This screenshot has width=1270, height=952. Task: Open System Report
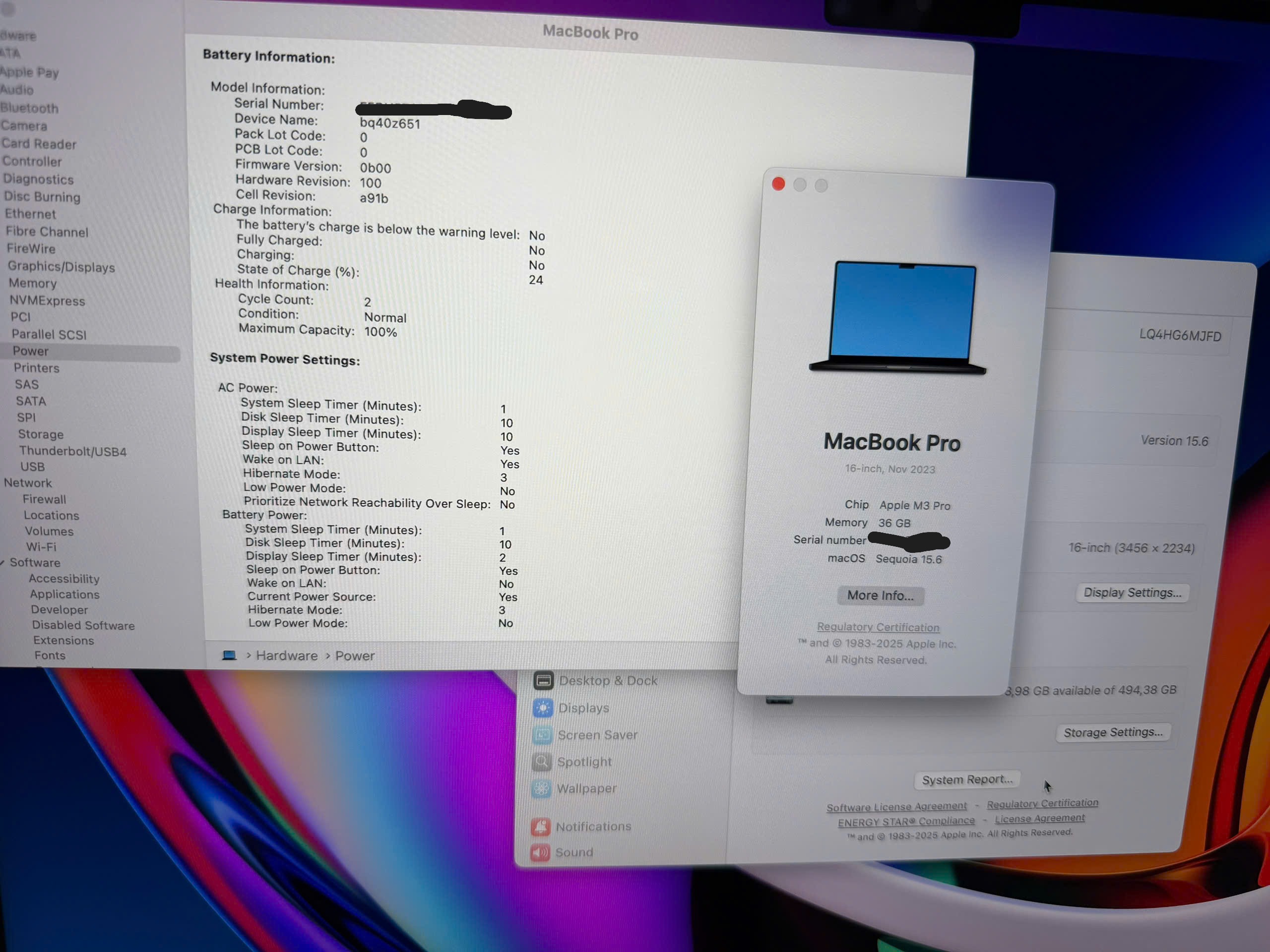967,779
